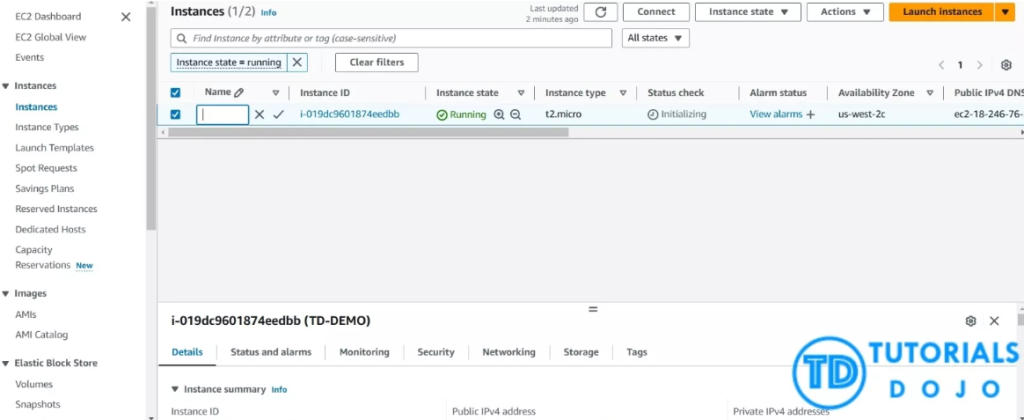
Task: Cancel name edit with X icon
Action: click(259, 115)
